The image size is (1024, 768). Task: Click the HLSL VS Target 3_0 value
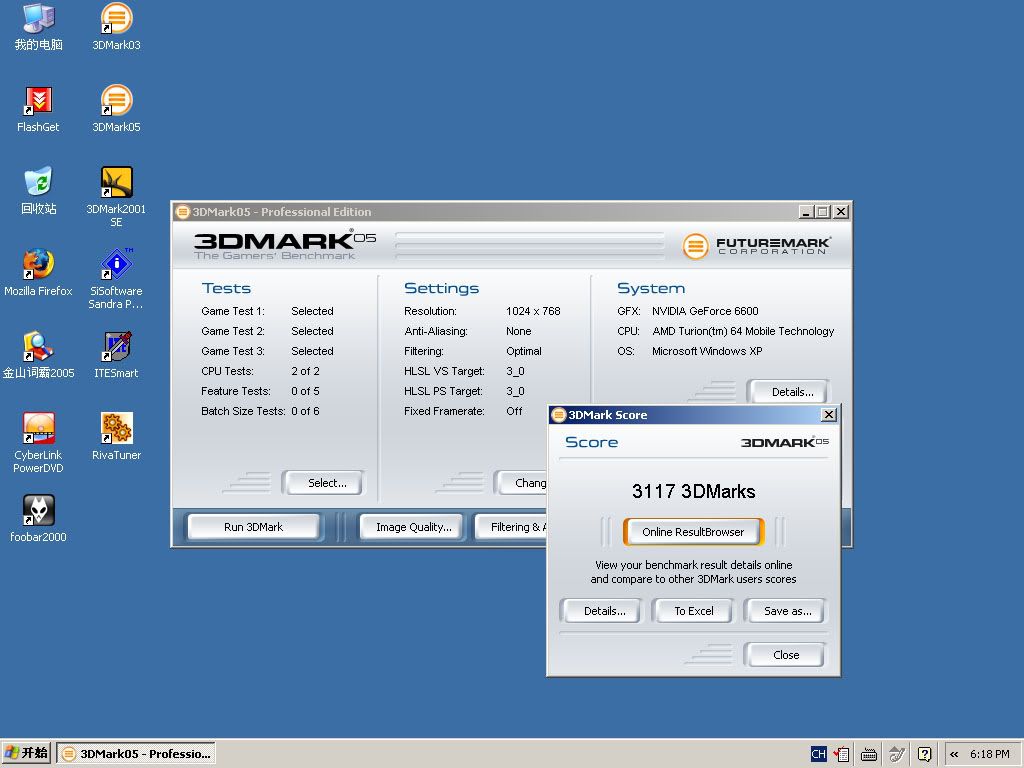click(x=515, y=371)
